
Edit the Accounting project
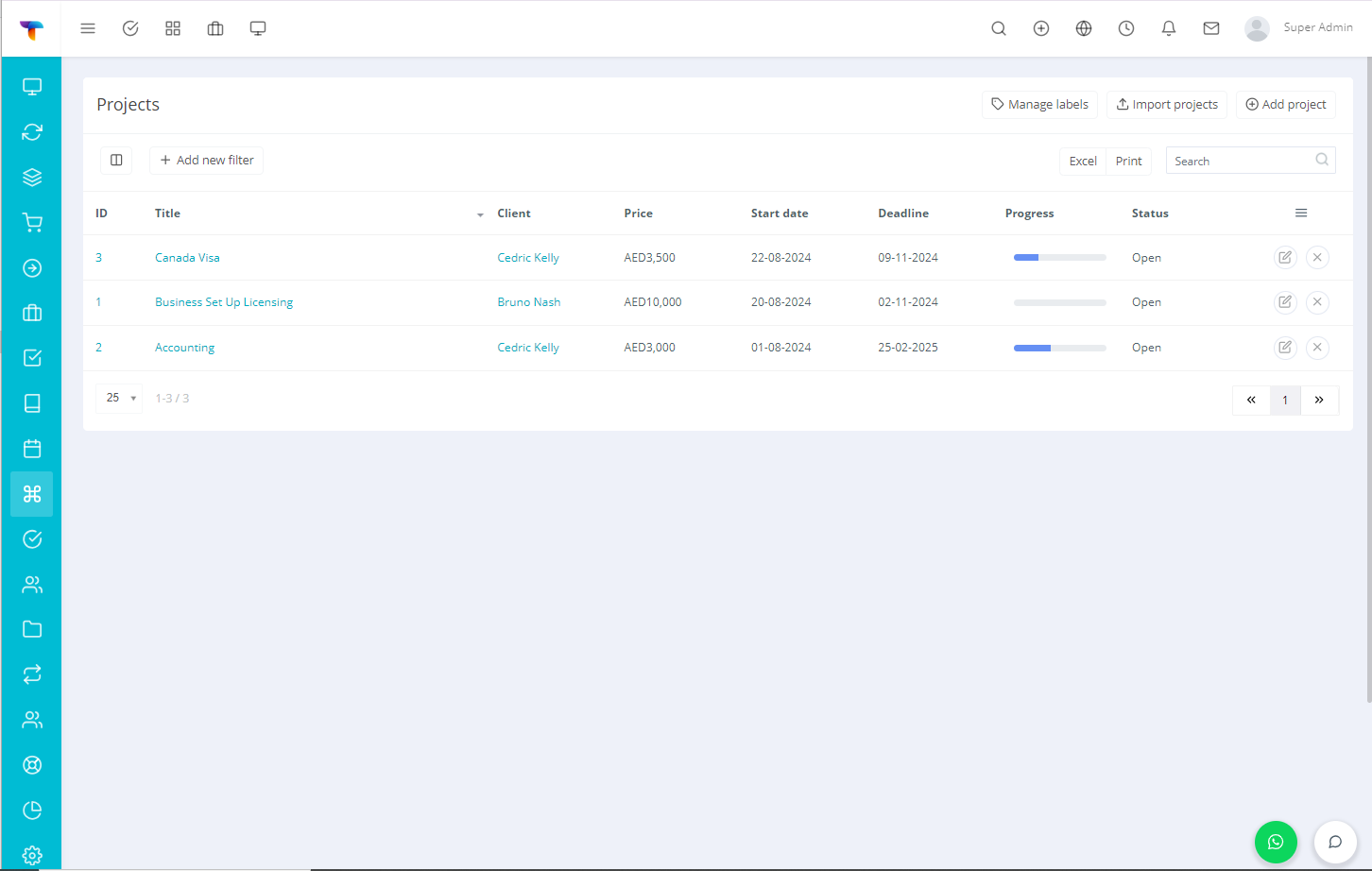[1285, 348]
